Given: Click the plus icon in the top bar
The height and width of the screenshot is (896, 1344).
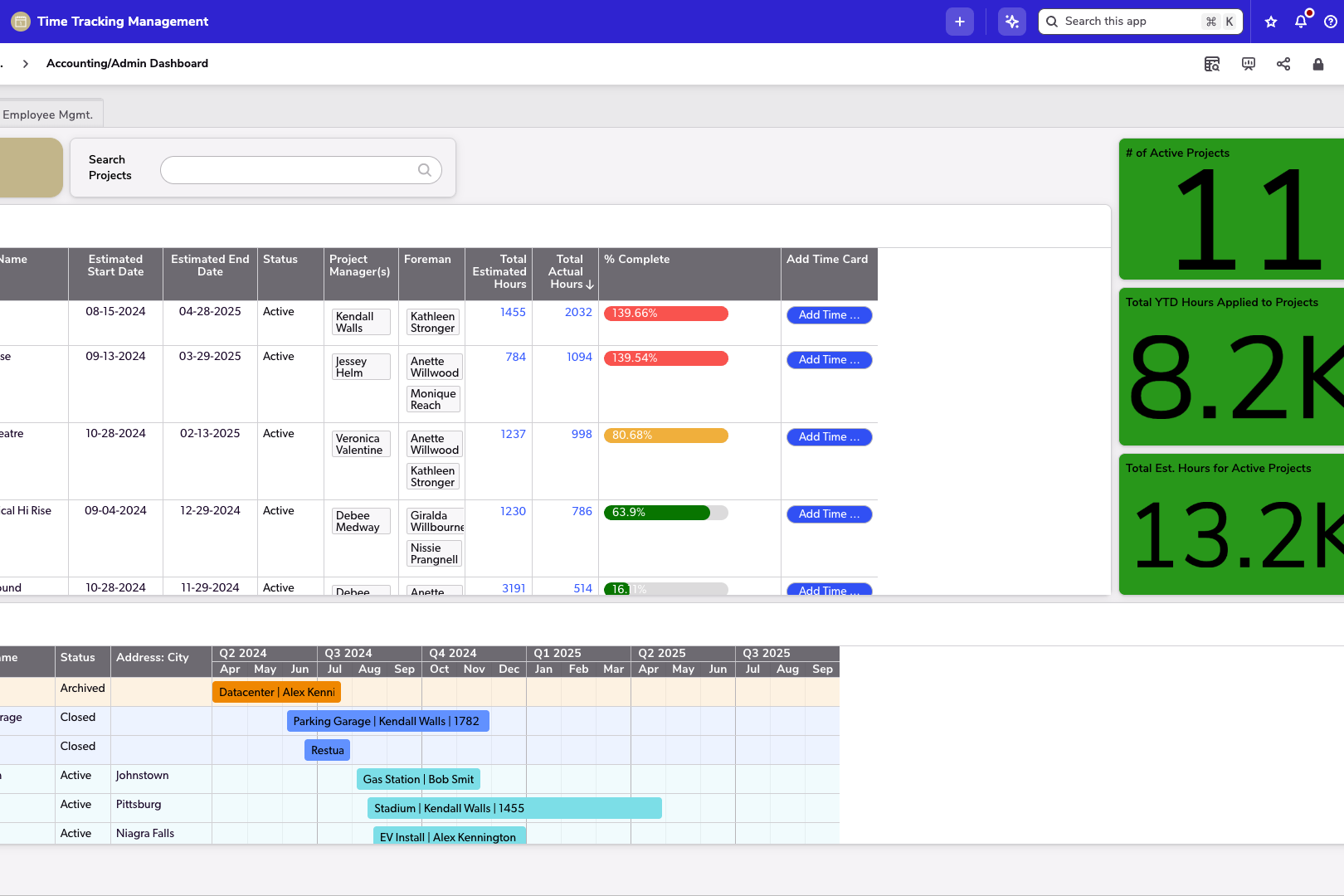Looking at the screenshot, I should 959,21.
